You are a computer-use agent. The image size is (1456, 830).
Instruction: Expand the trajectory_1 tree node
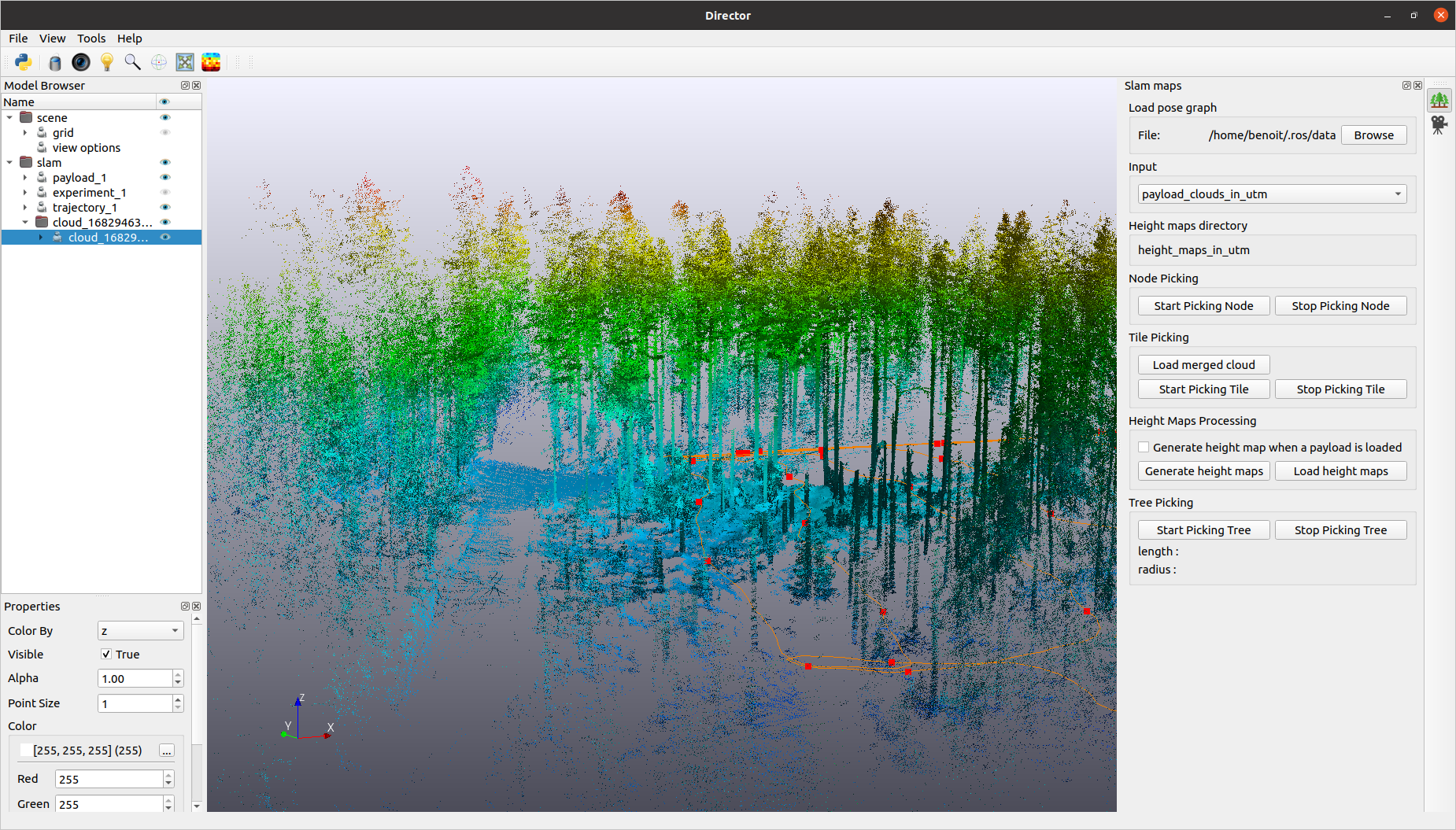pos(25,207)
